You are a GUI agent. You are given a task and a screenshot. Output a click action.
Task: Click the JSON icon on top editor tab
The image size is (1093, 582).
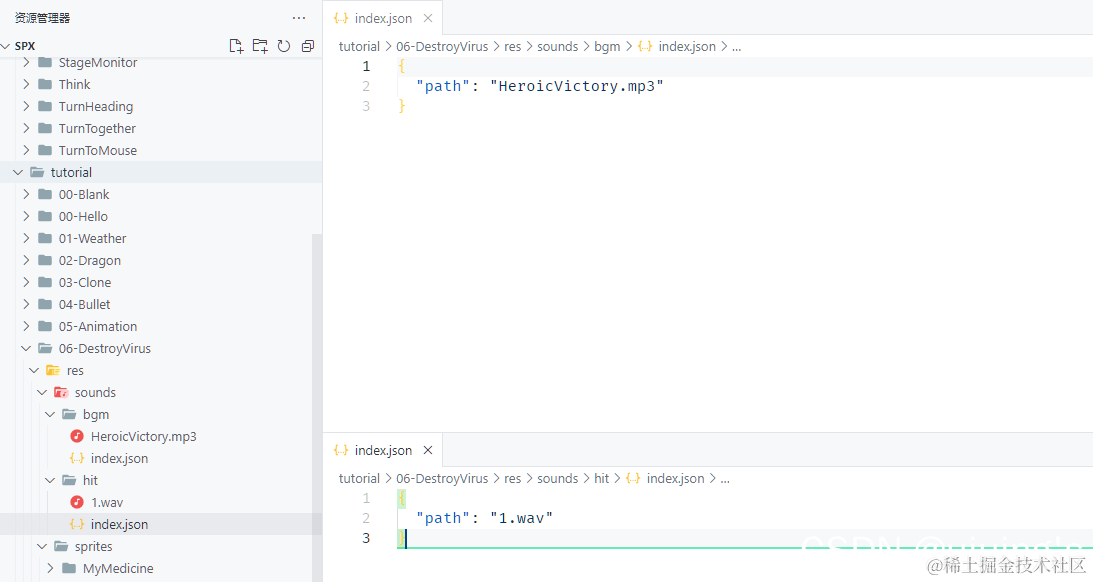(341, 18)
